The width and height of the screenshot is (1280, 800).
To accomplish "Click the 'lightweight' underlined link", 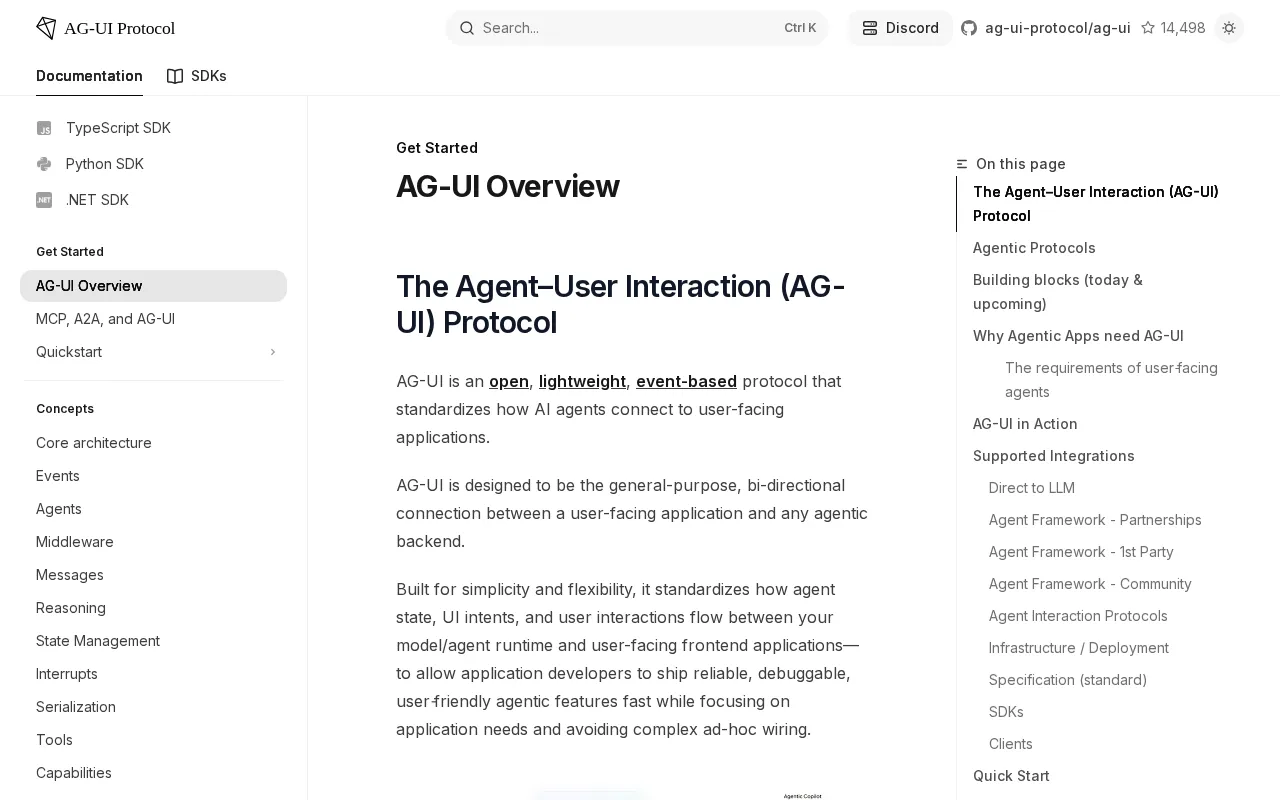I will (582, 381).
